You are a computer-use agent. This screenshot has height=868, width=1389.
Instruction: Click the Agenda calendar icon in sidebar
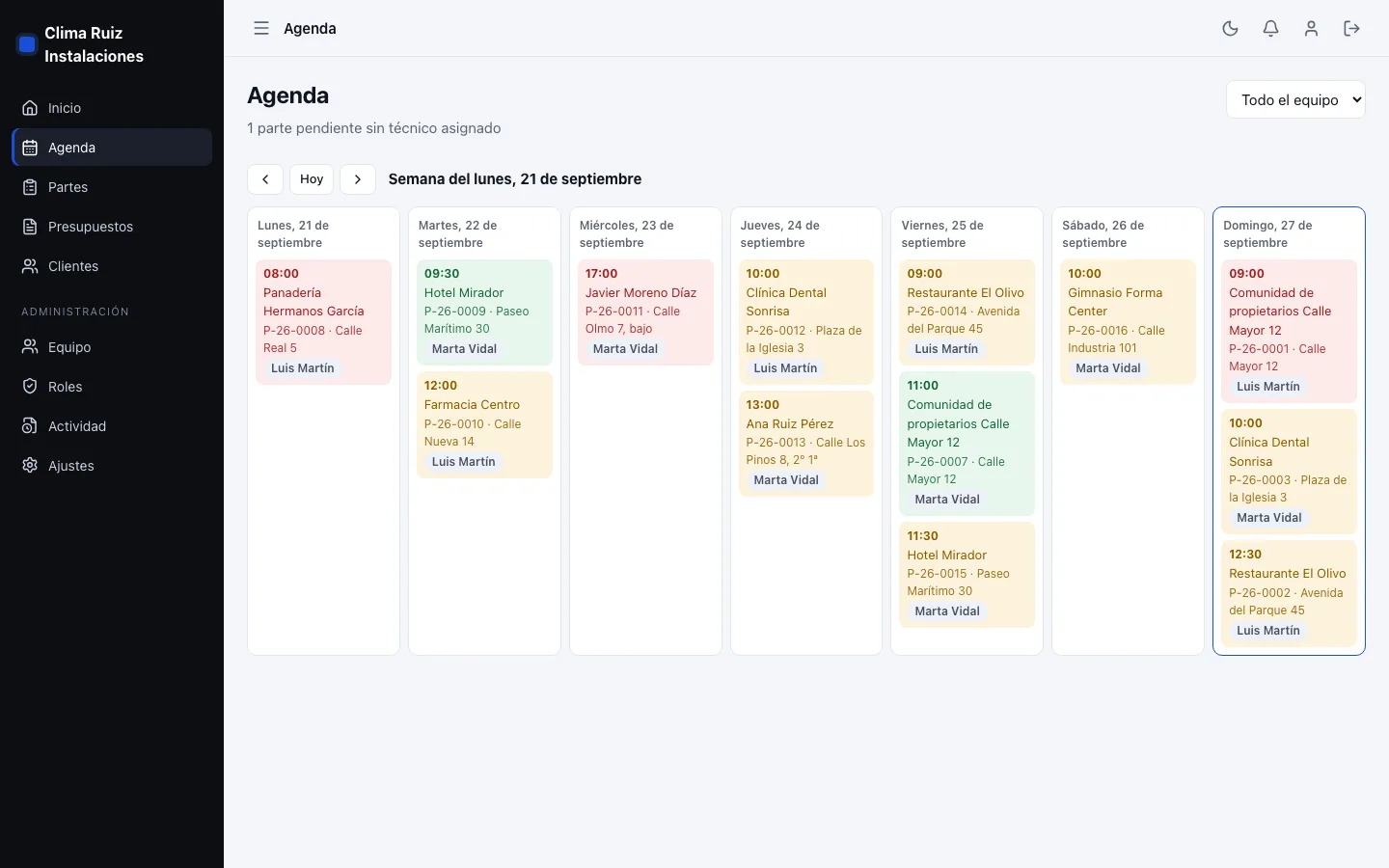pyautogui.click(x=30, y=148)
